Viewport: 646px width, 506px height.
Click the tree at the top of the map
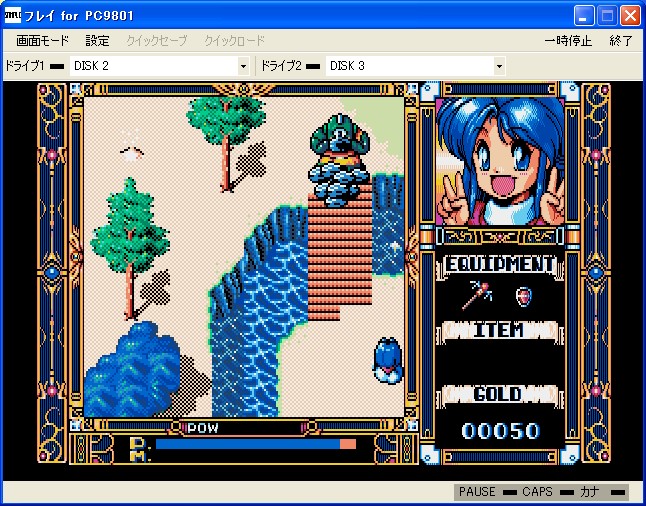click(226, 144)
